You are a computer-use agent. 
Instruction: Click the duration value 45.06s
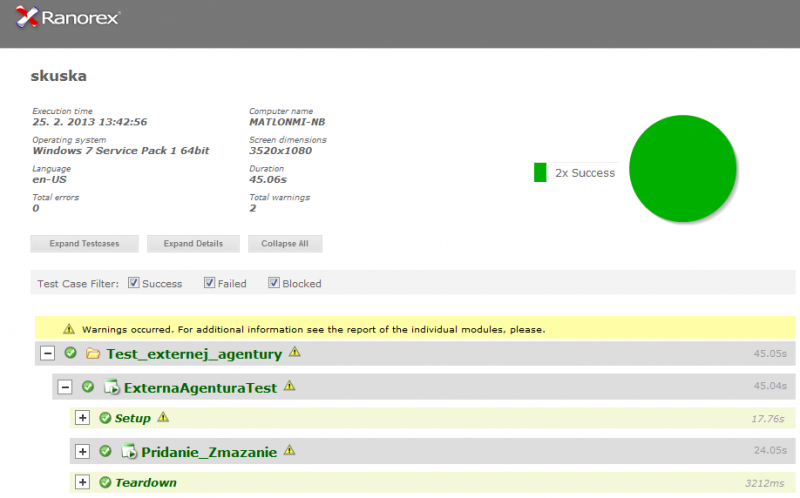point(268,180)
